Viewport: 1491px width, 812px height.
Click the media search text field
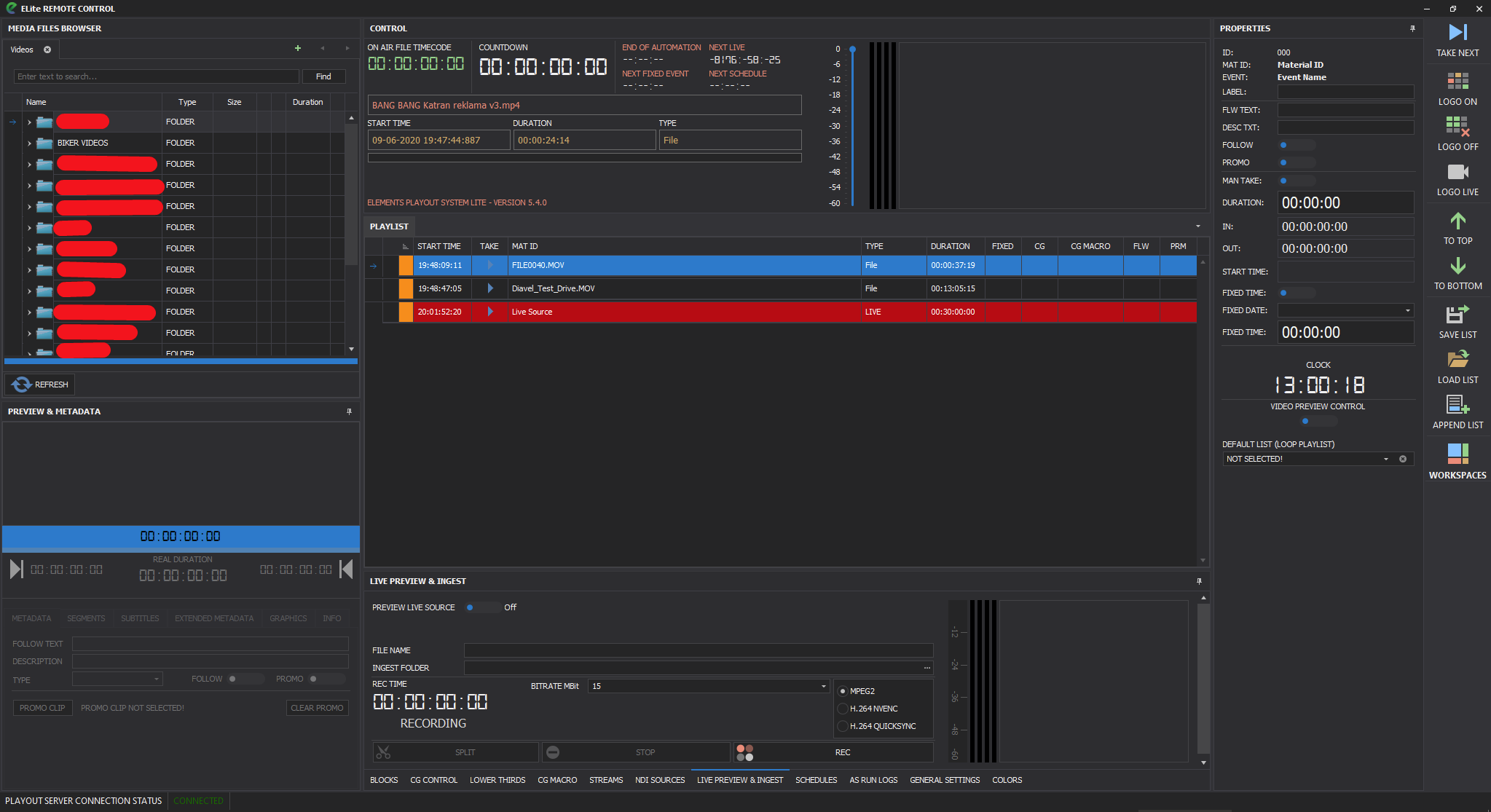pyautogui.click(x=156, y=76)
